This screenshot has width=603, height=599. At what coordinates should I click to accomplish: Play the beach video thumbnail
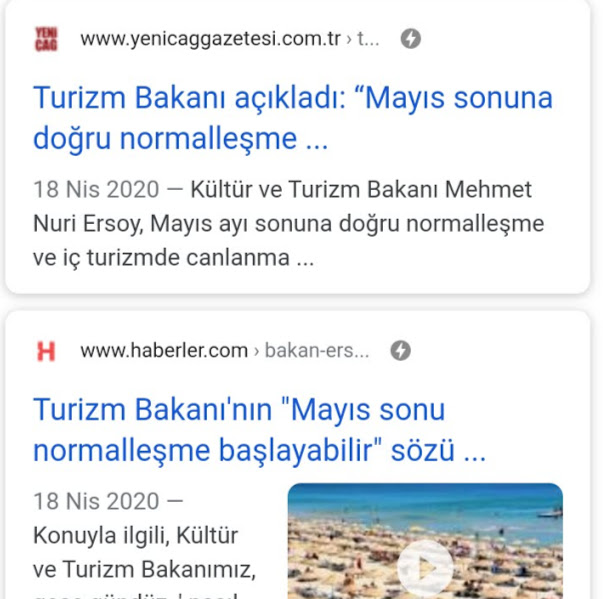click(425, 567)
